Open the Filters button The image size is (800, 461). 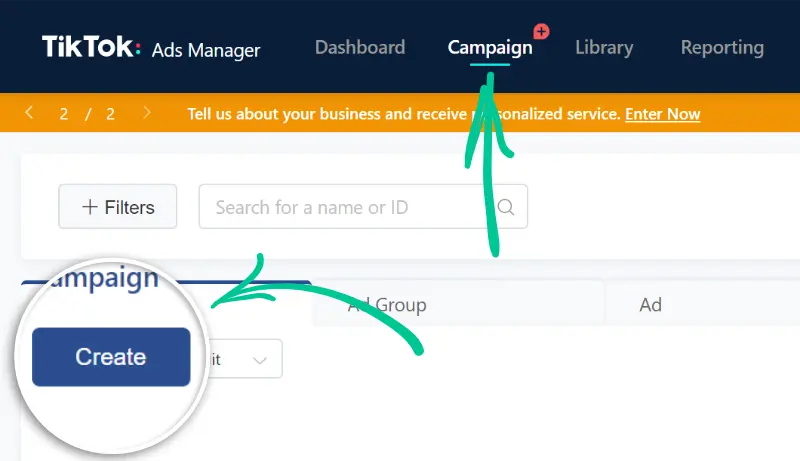[118, 207]
